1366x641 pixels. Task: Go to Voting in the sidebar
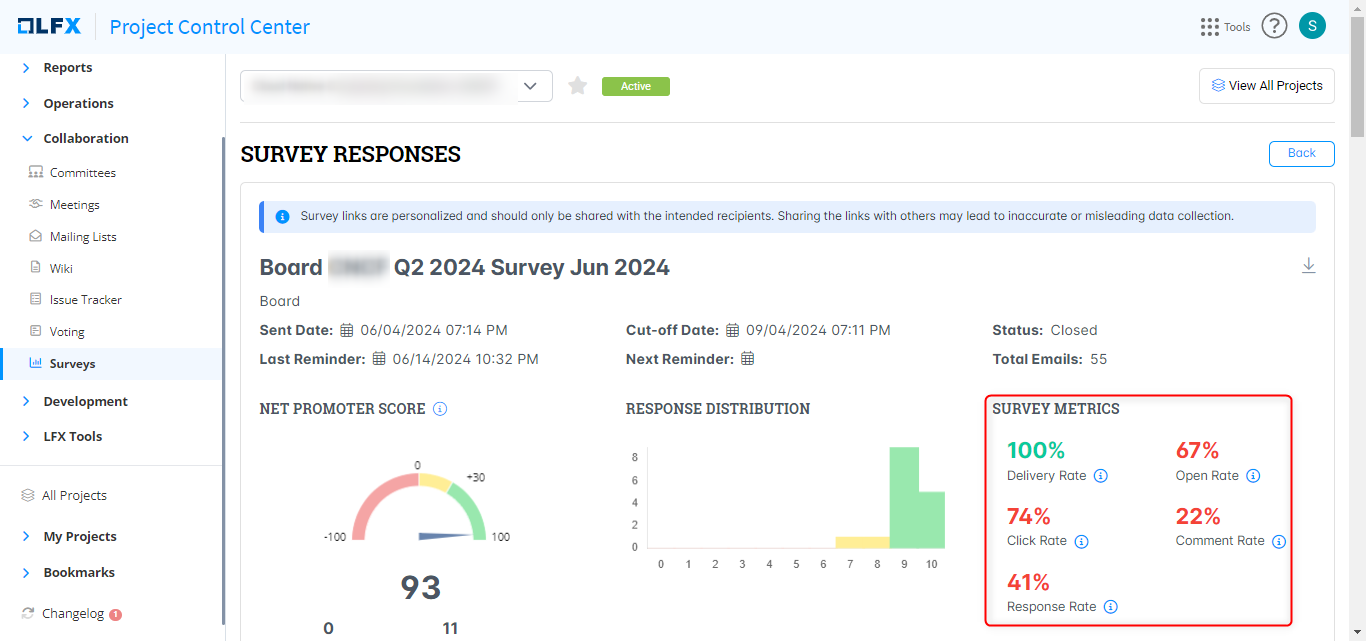67,332
